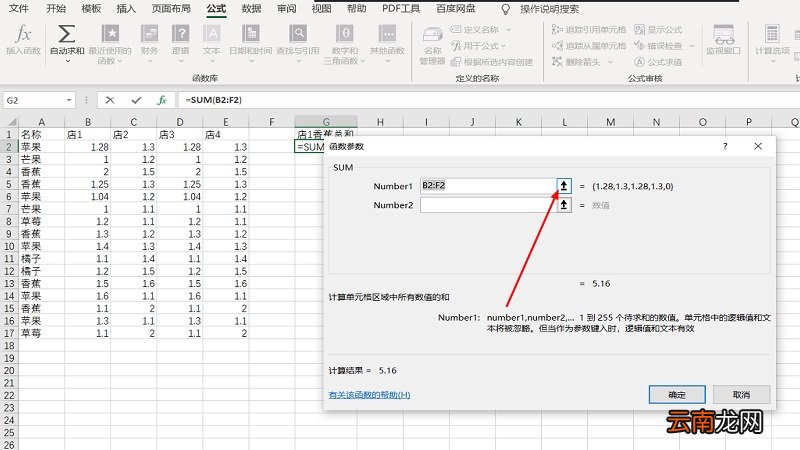Expand the AutoSum dropdown arrow
This screenshot has height=450, width=800.
[x=67, y=61]
